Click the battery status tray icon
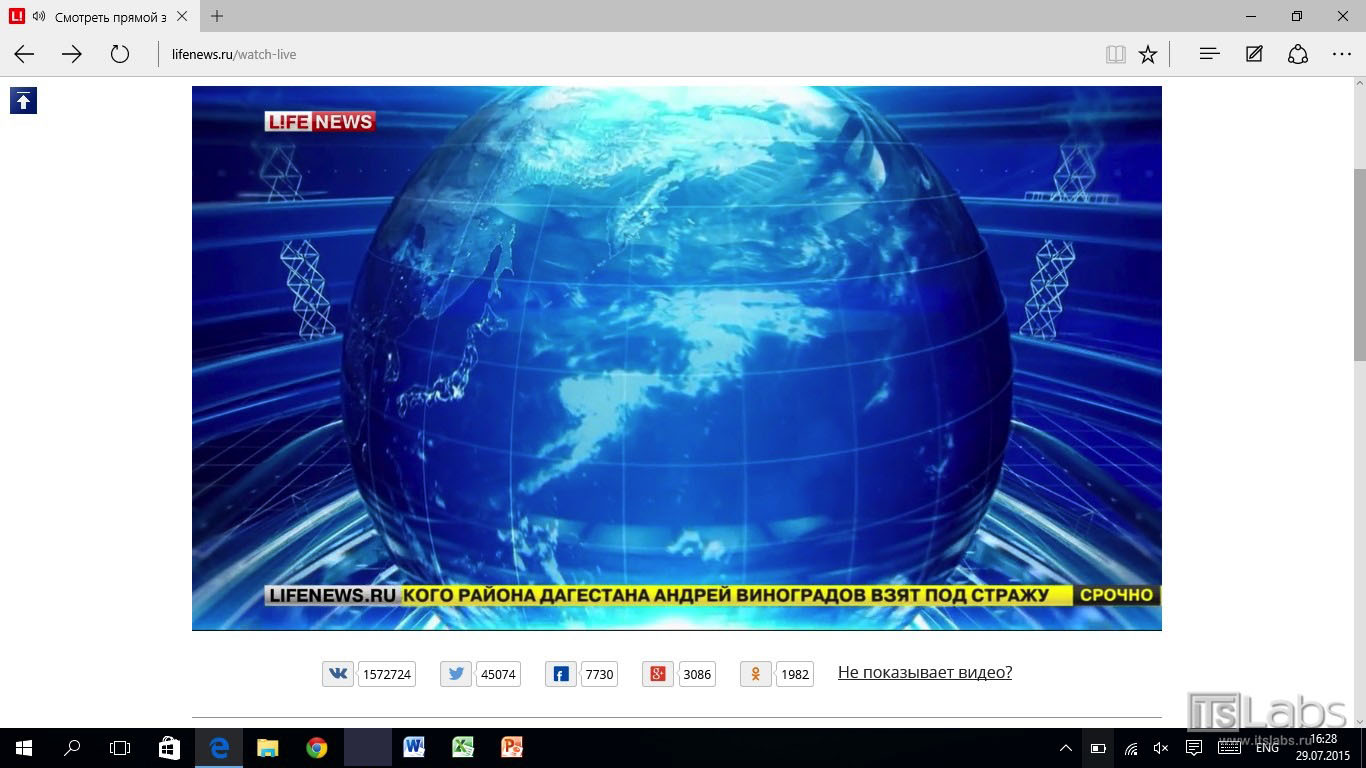This screenshot has height=768, width=1366. click(x=1098, y=748)
